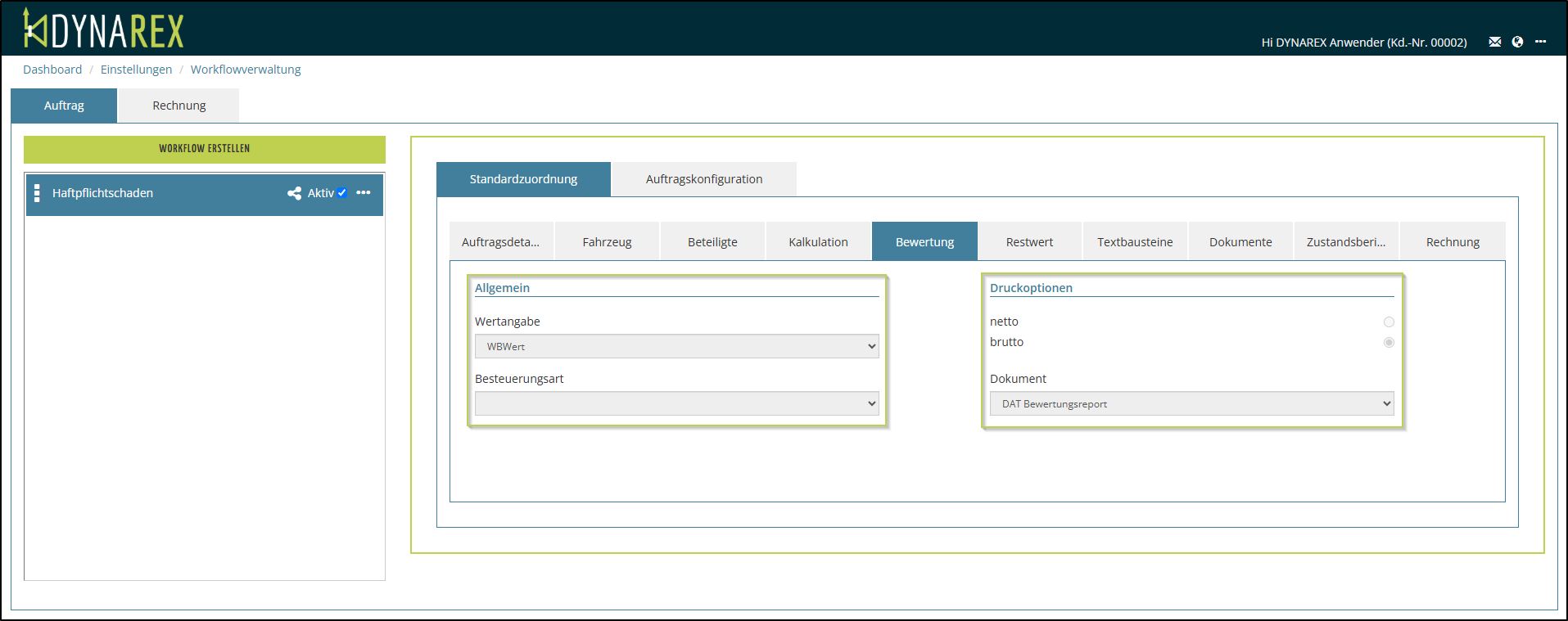
Task: Switch to the Rechnung top tab
Action: click(178, 106)
